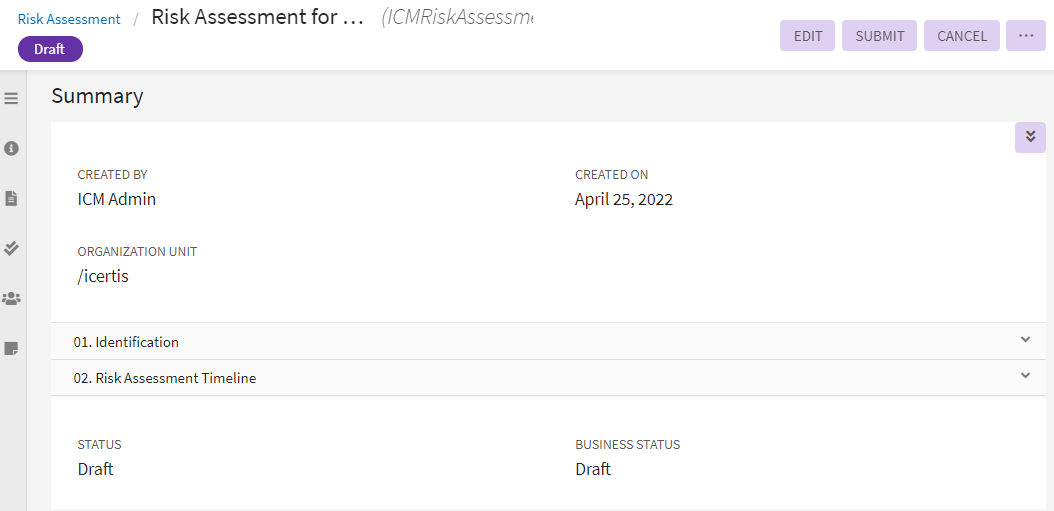Click the purple Draft status badge

(50, 49)
